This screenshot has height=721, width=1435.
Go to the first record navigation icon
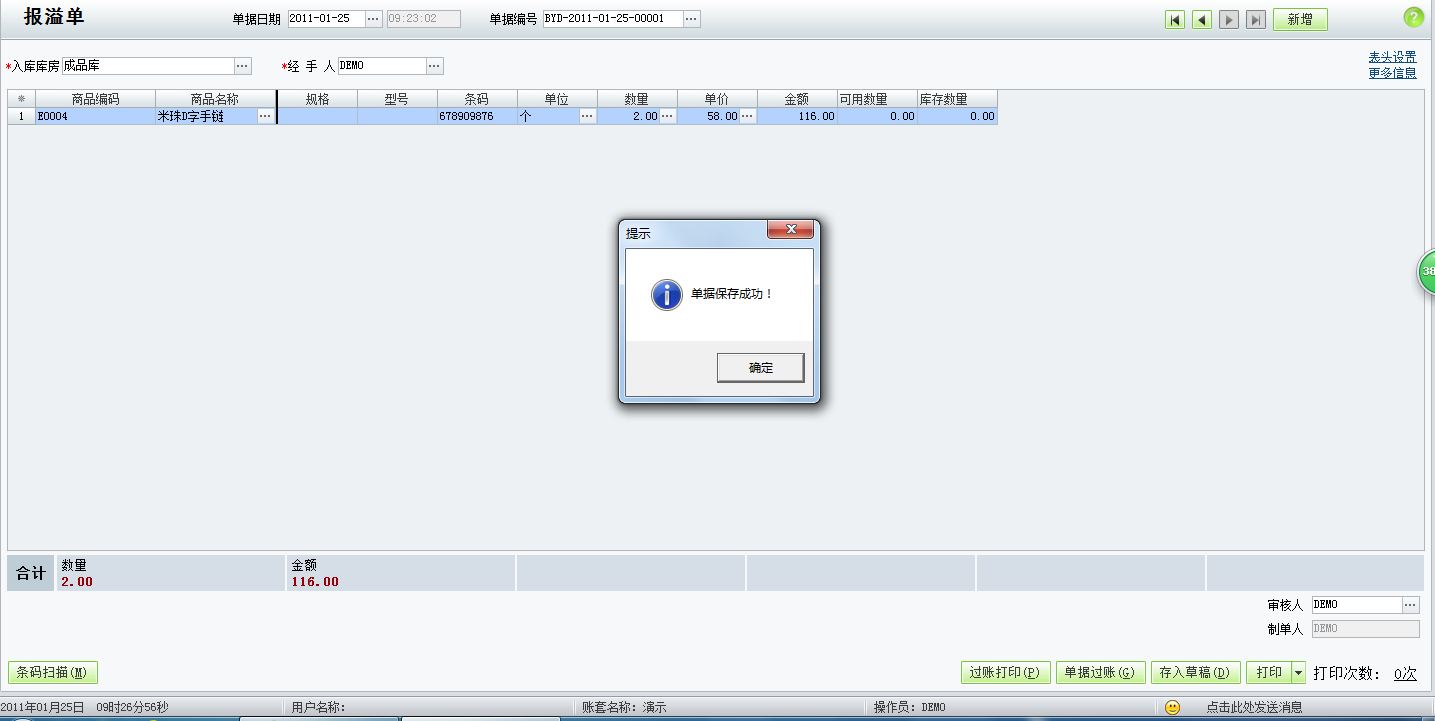(x=1175, y=20)
